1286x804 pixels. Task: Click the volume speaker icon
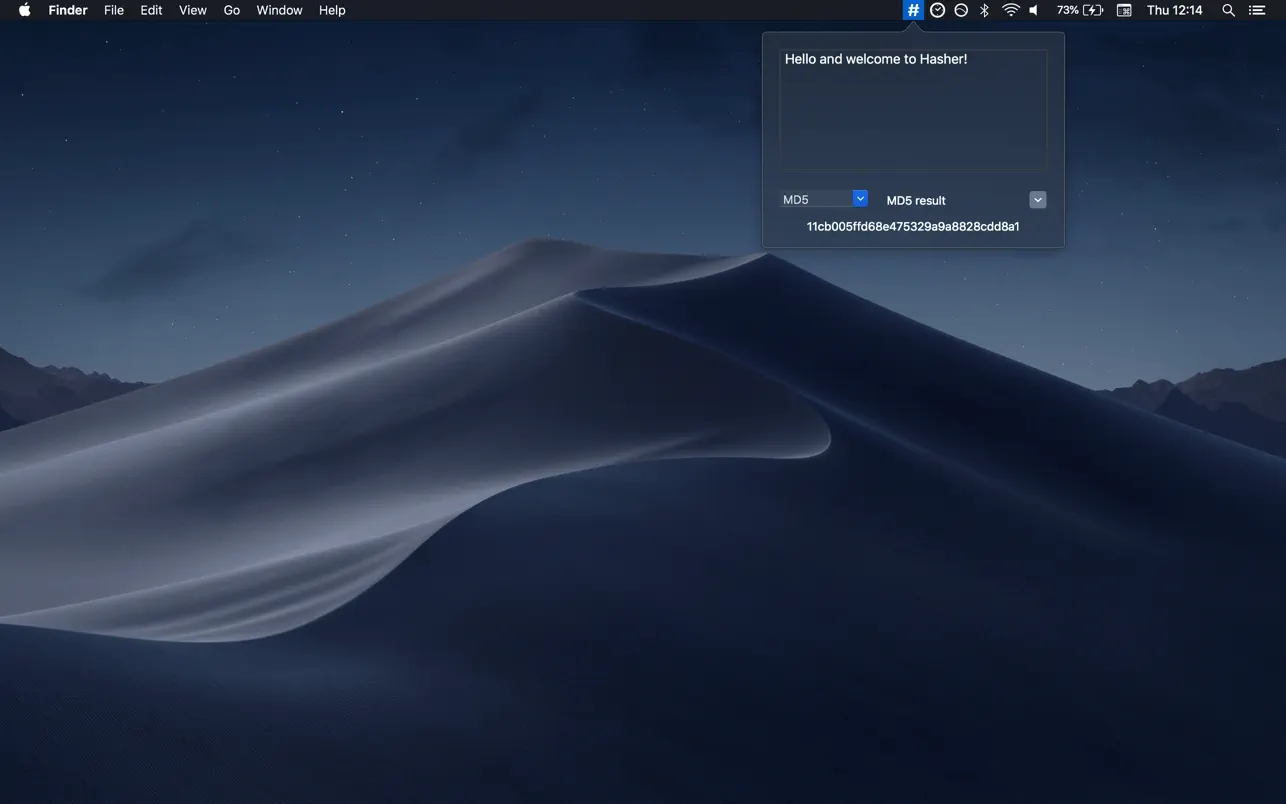1033,10
